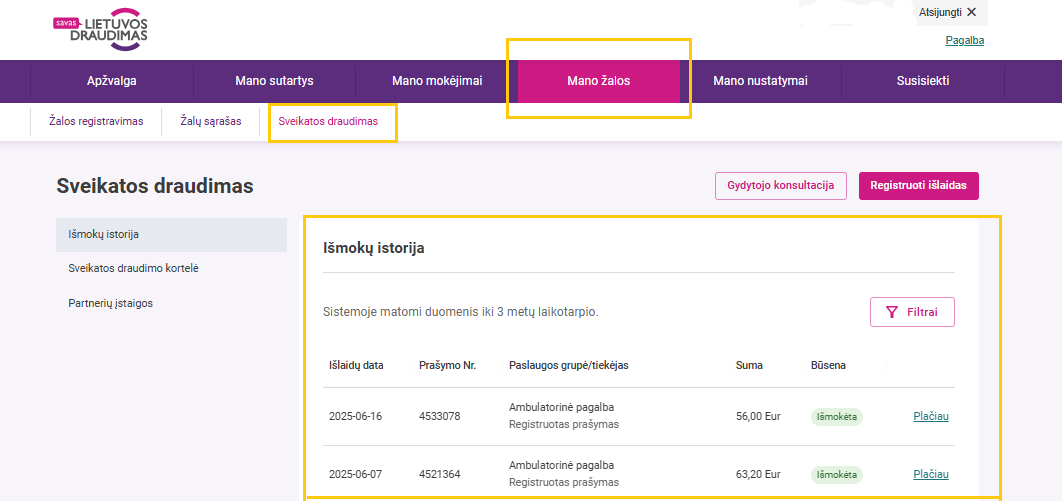Open the Mano sutartys tab
The width and height of the screenshot is (1062, 501).
(274, 81)
